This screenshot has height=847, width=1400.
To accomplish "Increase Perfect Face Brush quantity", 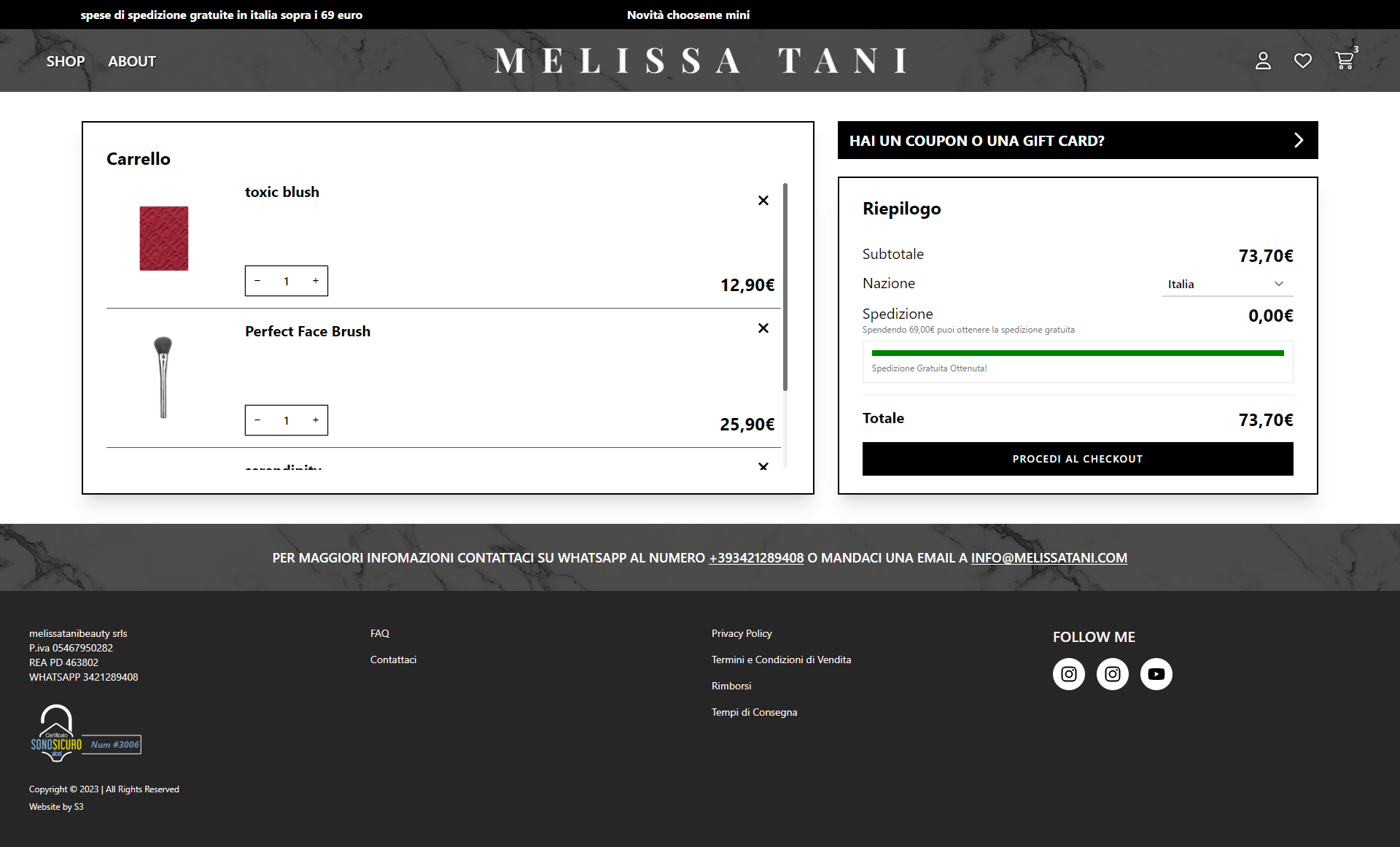I will click(x=316, y=420).
